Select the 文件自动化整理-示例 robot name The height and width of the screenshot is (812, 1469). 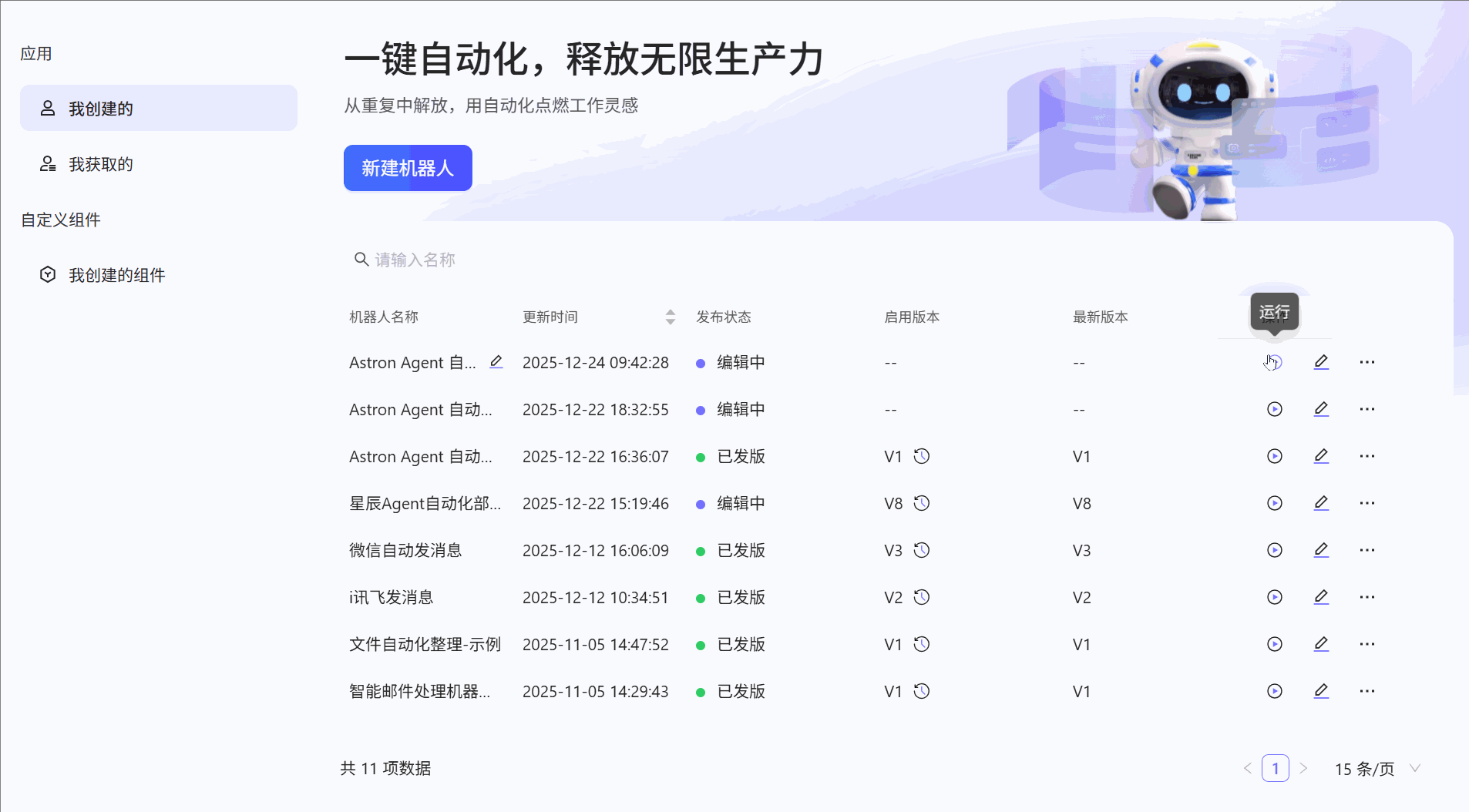point(425,644)
